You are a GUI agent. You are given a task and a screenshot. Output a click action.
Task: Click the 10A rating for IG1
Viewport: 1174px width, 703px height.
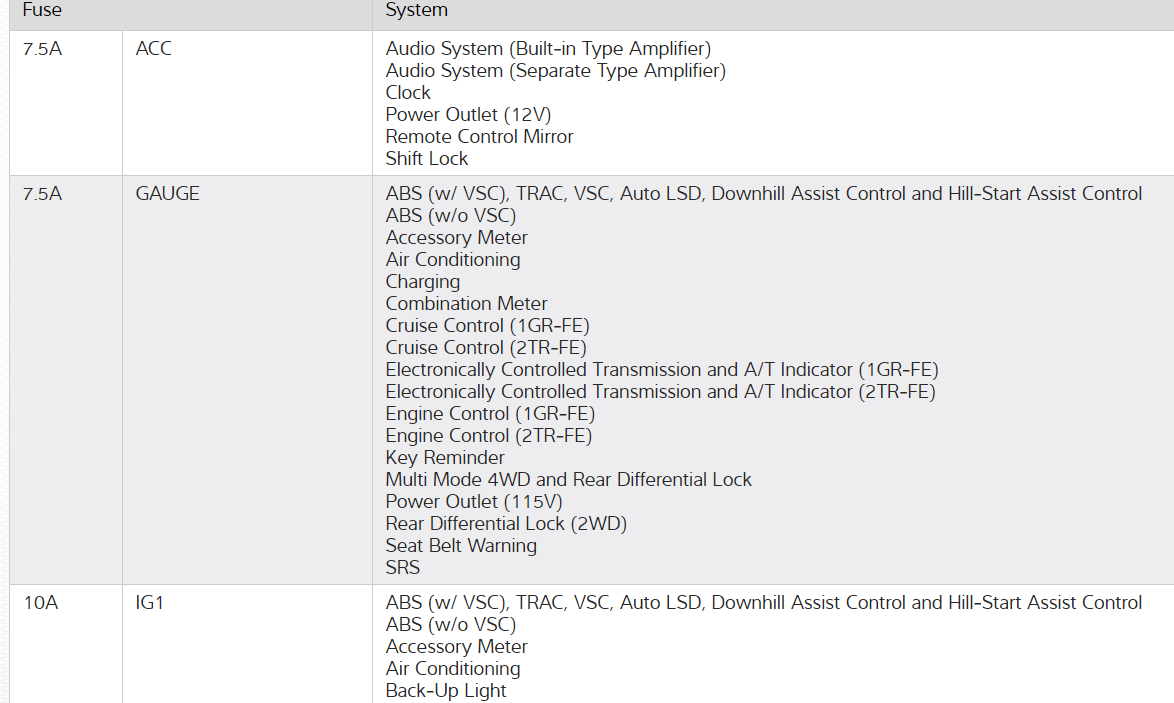pyautogui.click(x=40, y=603)
